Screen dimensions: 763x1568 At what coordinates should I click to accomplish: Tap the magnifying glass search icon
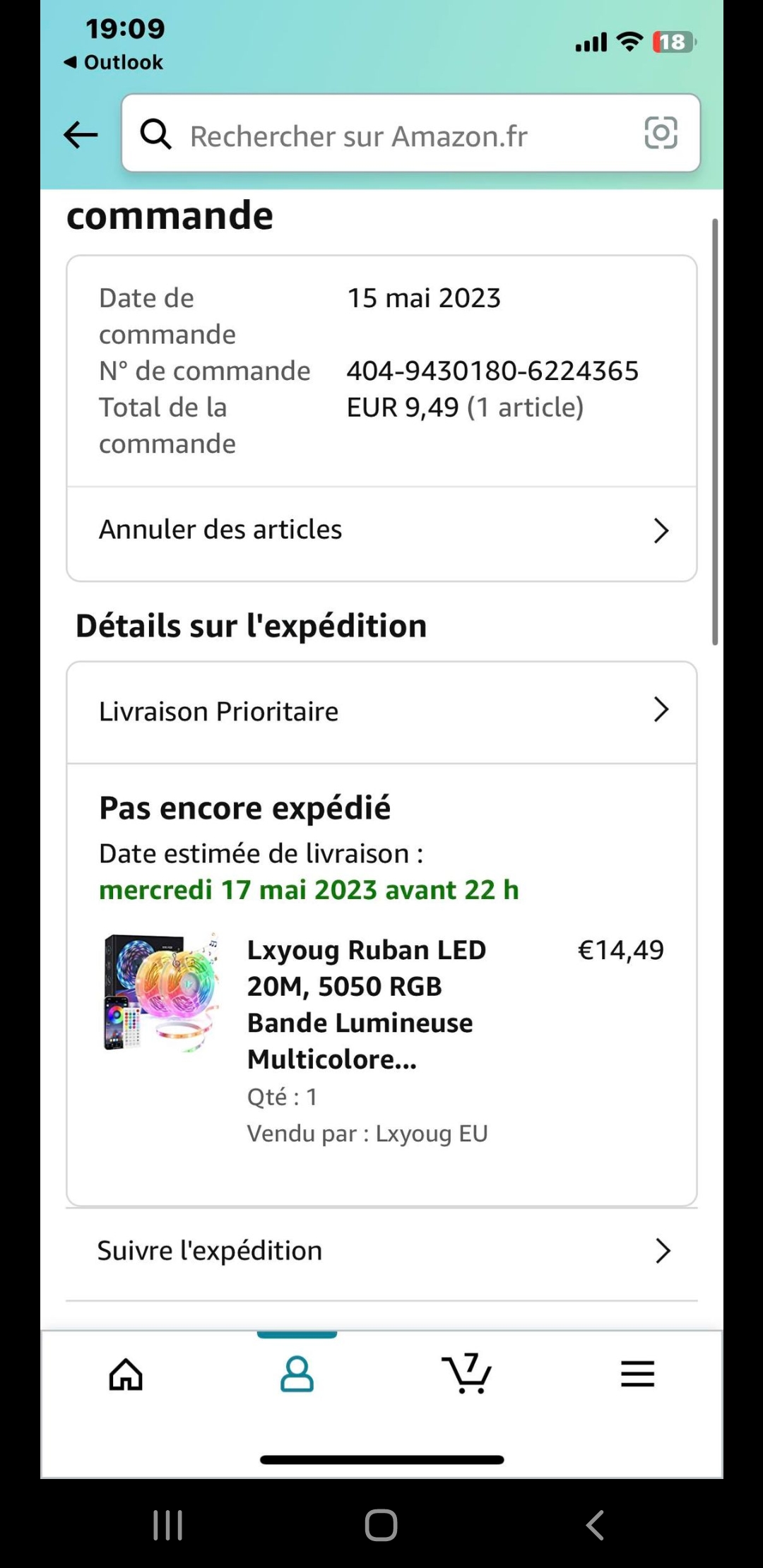coord(155,133)
